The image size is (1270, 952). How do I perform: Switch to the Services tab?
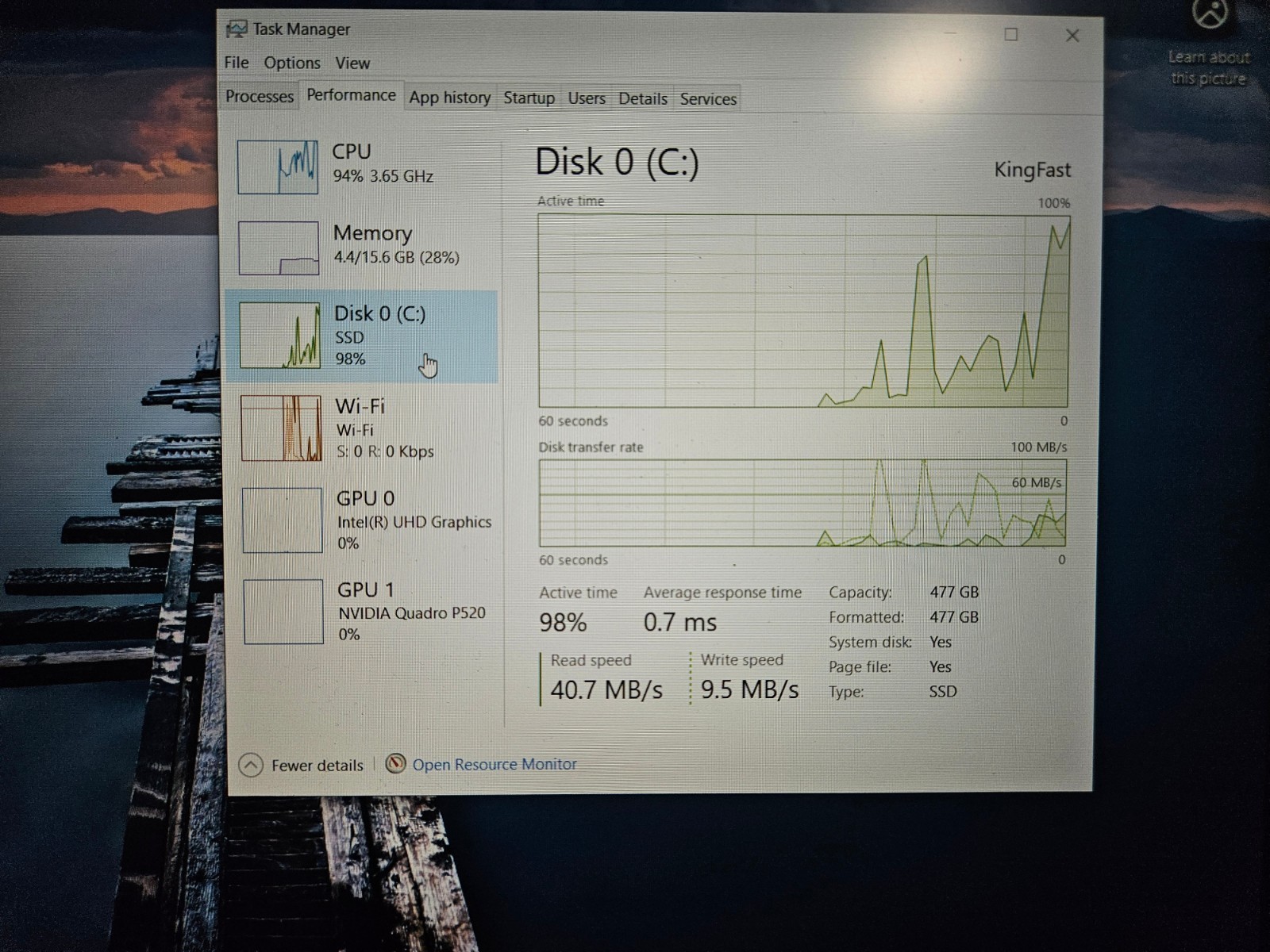(x=708, y=99)
